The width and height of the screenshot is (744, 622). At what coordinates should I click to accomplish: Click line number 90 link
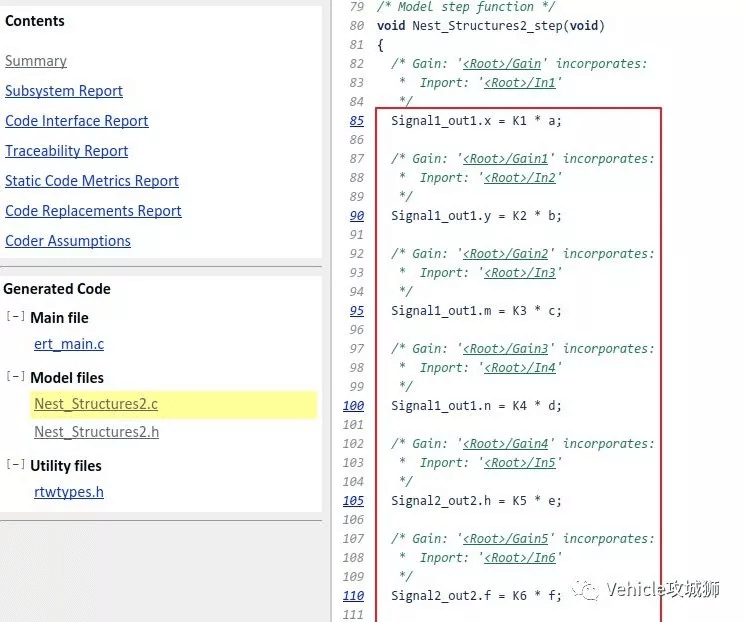pos(357,215)
